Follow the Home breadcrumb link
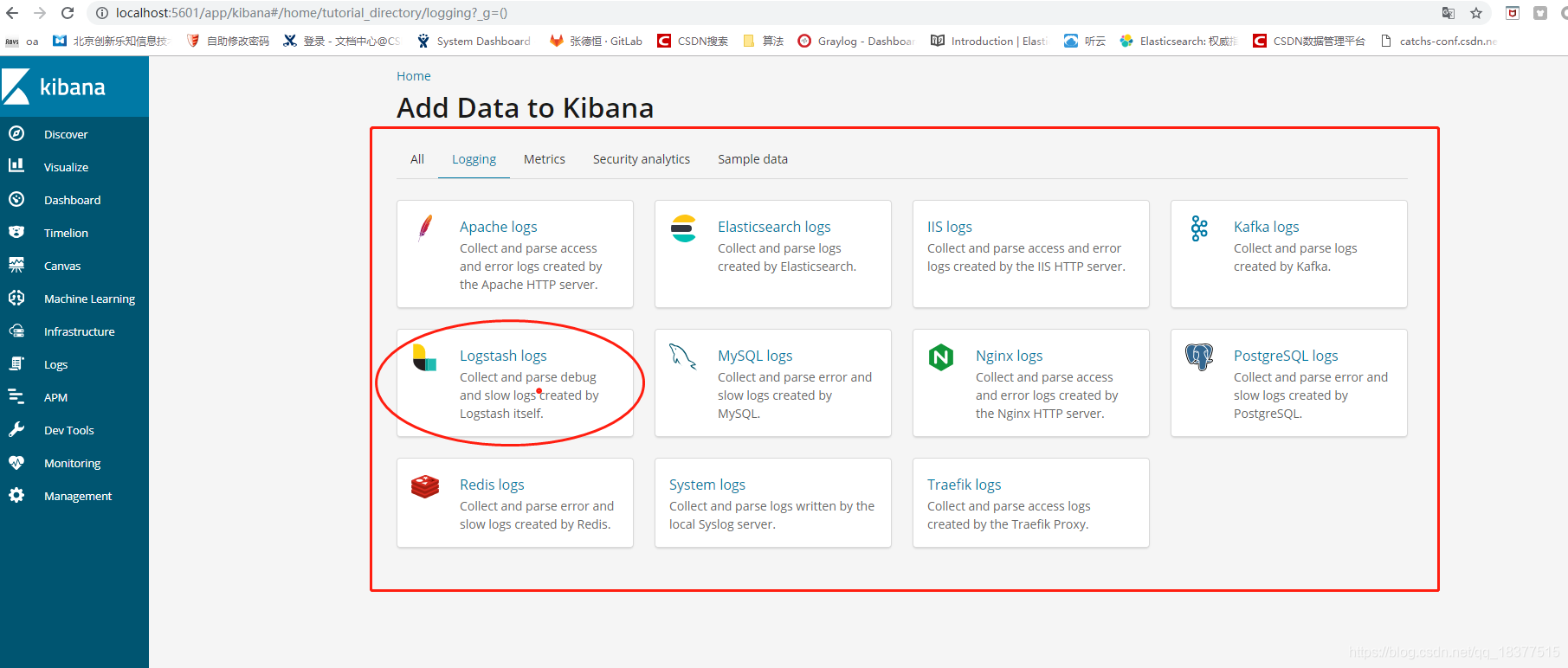 pos(414,76)
